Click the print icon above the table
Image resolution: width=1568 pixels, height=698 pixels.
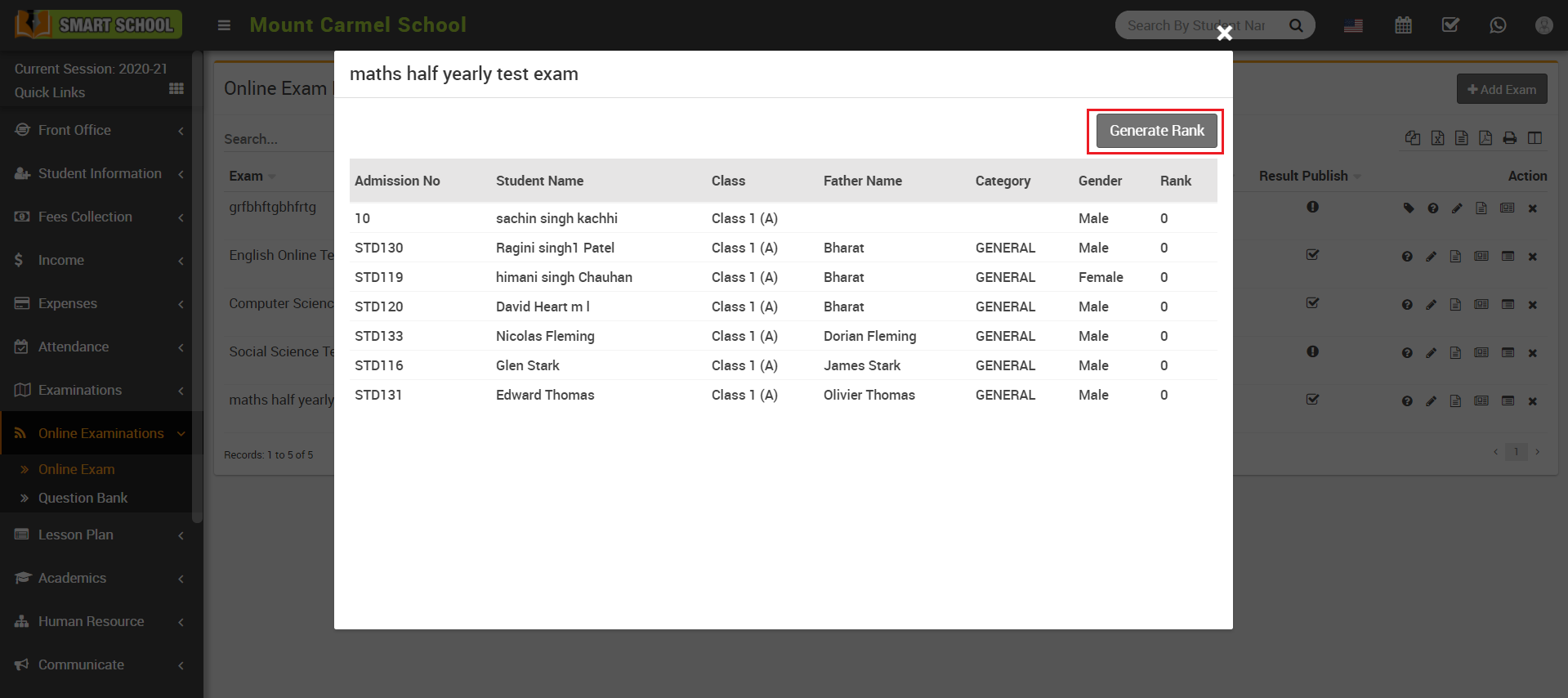click(1510, 138)
